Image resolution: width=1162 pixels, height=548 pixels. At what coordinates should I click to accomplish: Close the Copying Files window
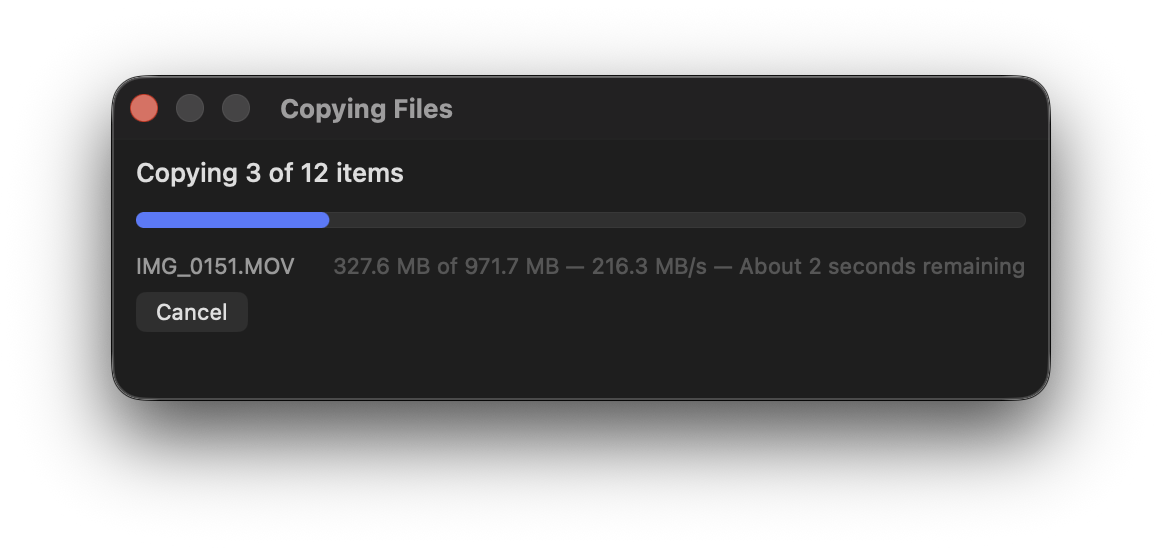tap(144, 108)
